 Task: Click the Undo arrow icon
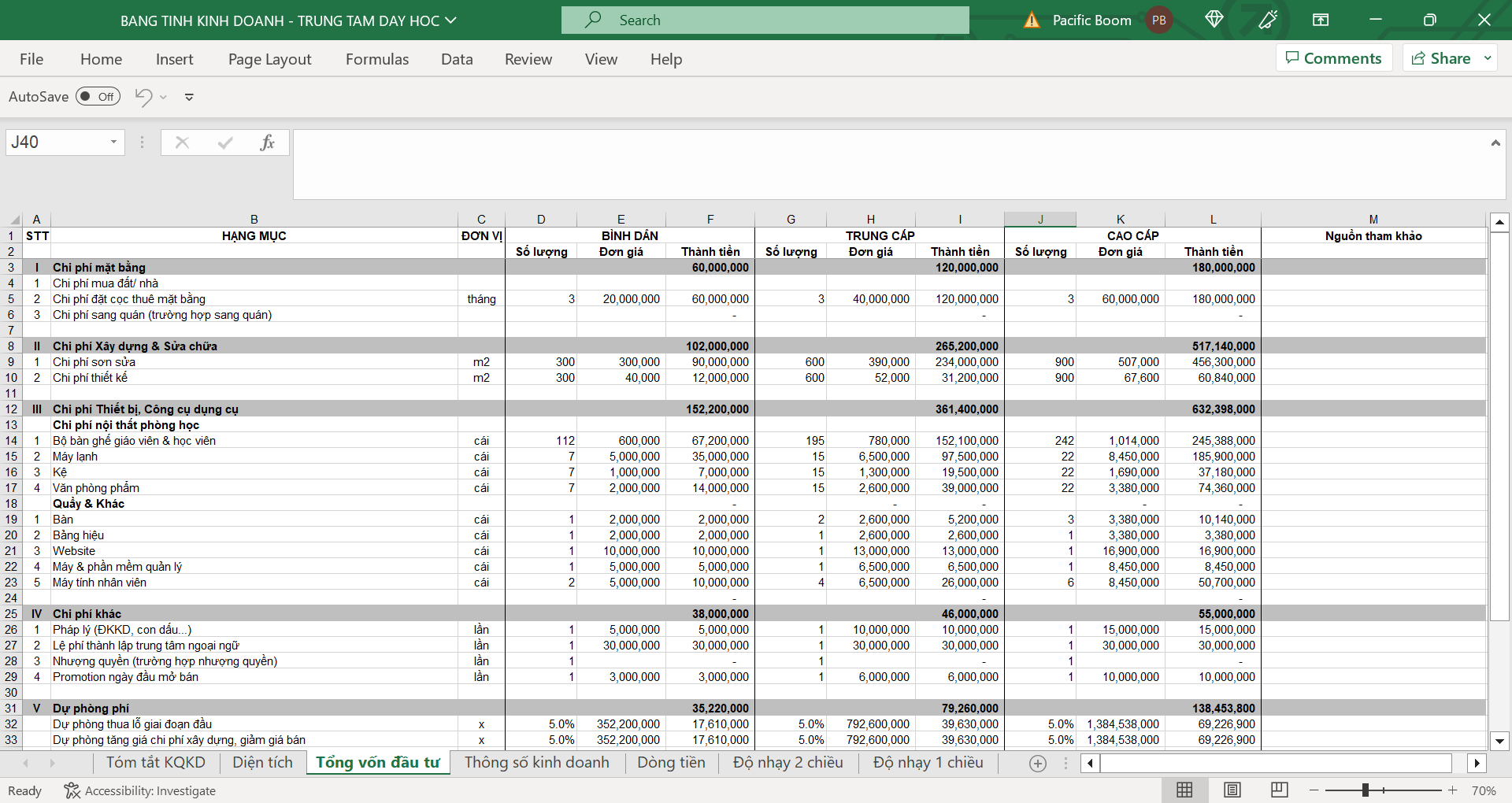tap(143, 97)
